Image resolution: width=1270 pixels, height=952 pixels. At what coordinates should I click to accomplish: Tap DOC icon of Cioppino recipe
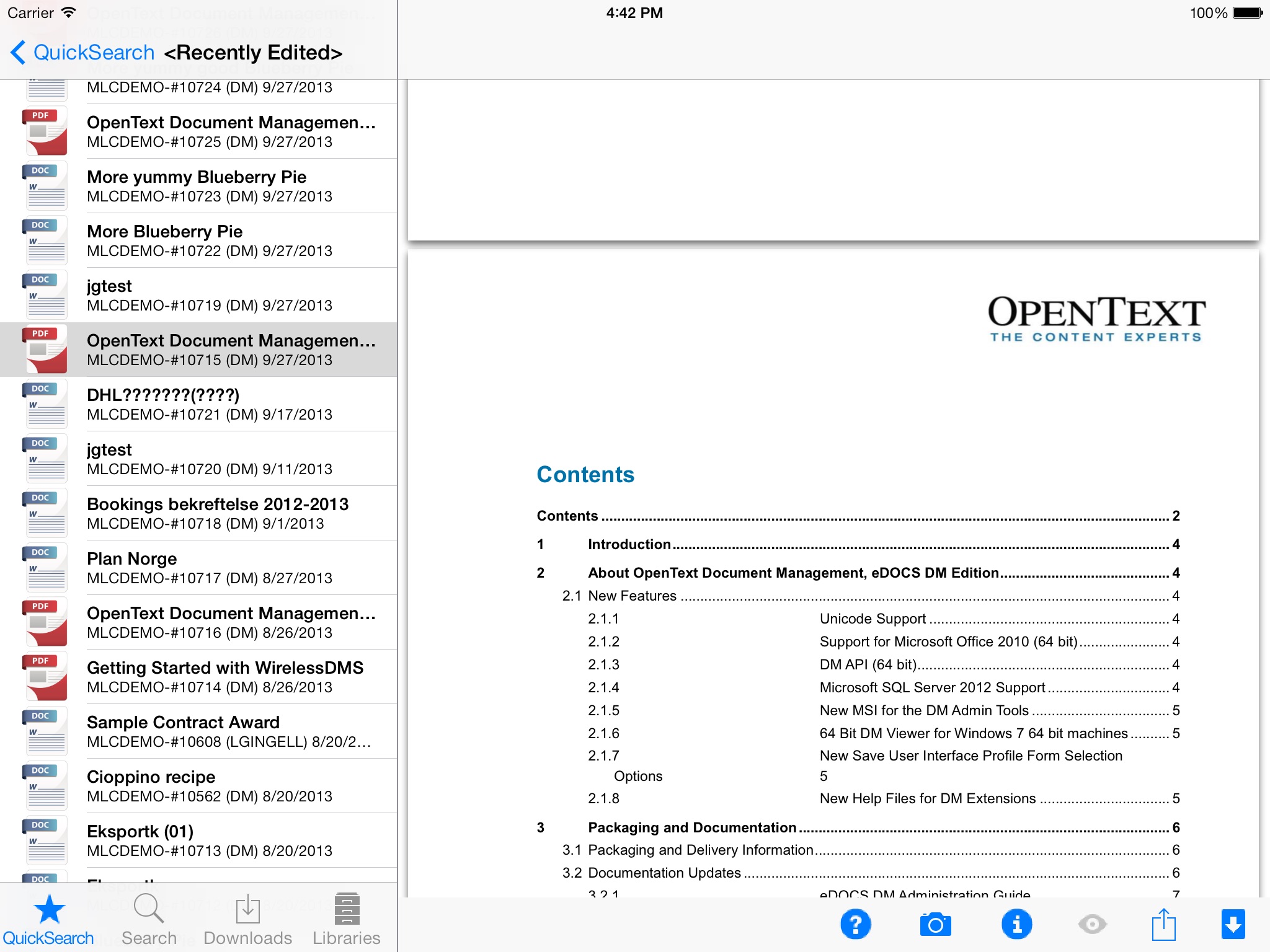(45, 786)
